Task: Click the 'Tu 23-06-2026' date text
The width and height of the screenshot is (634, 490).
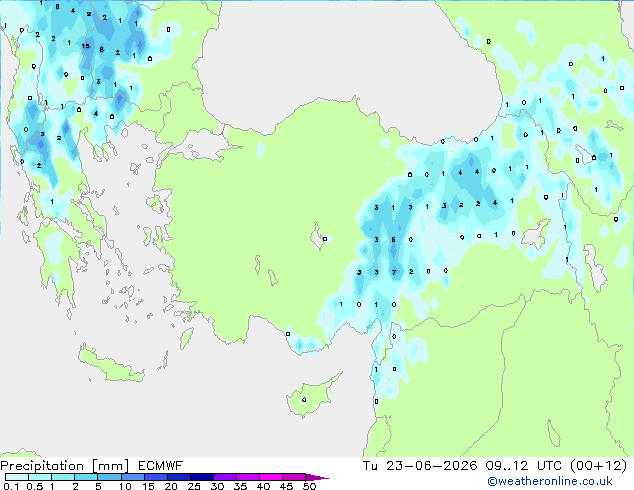Action: (420, 466)
